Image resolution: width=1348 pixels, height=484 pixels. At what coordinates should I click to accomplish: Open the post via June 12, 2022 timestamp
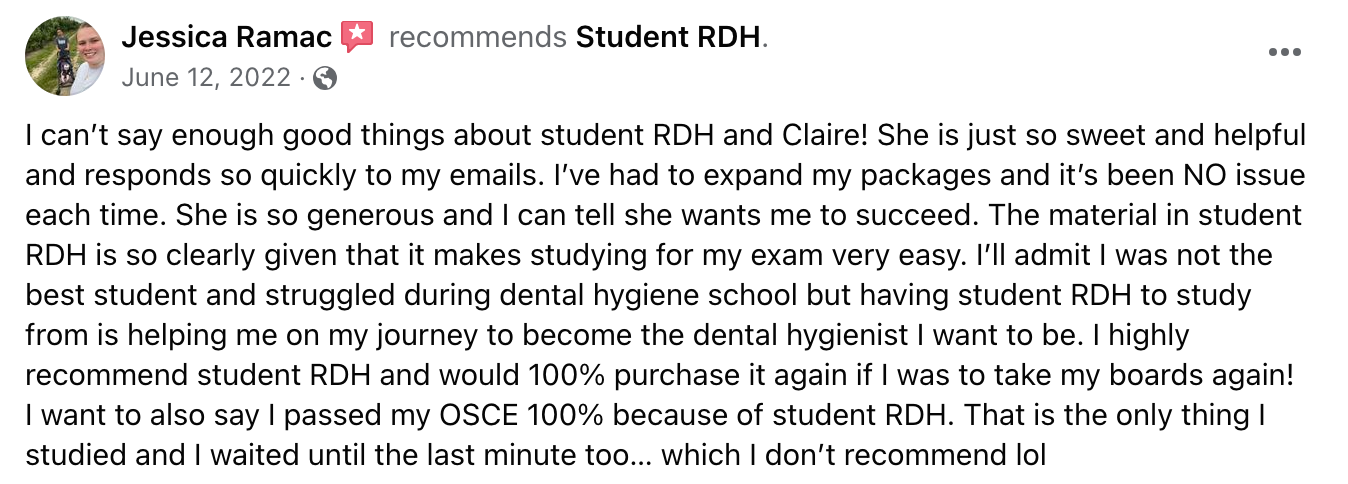click(206, 78)
